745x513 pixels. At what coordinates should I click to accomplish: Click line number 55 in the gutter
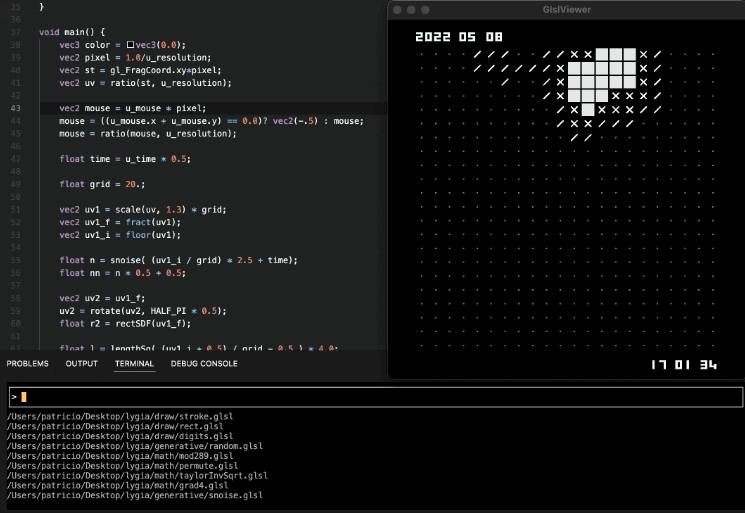15,260
